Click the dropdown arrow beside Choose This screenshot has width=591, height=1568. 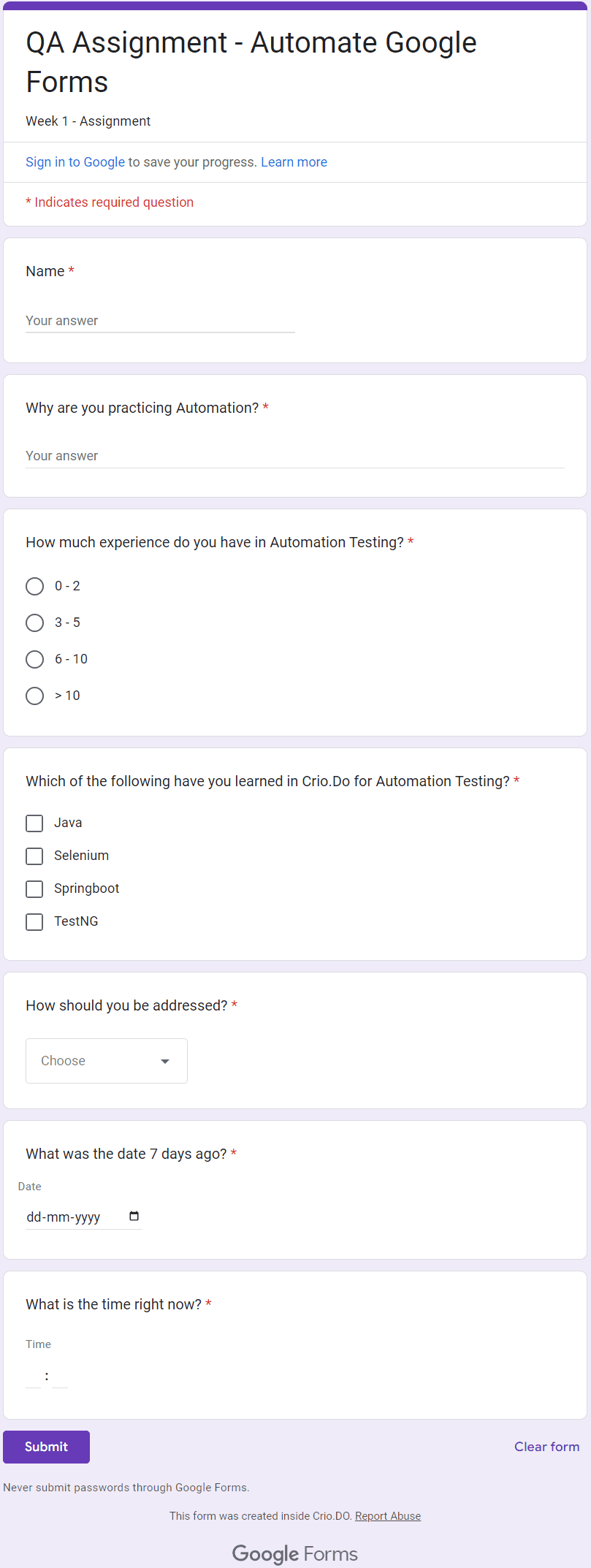[x=165, y=1061]
